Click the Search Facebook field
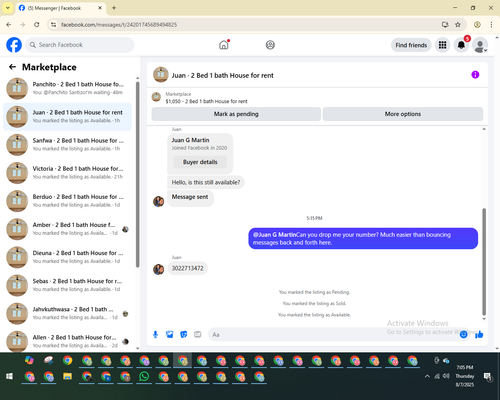500x400 pixels. pyautogui.click(x=80, y=45)
